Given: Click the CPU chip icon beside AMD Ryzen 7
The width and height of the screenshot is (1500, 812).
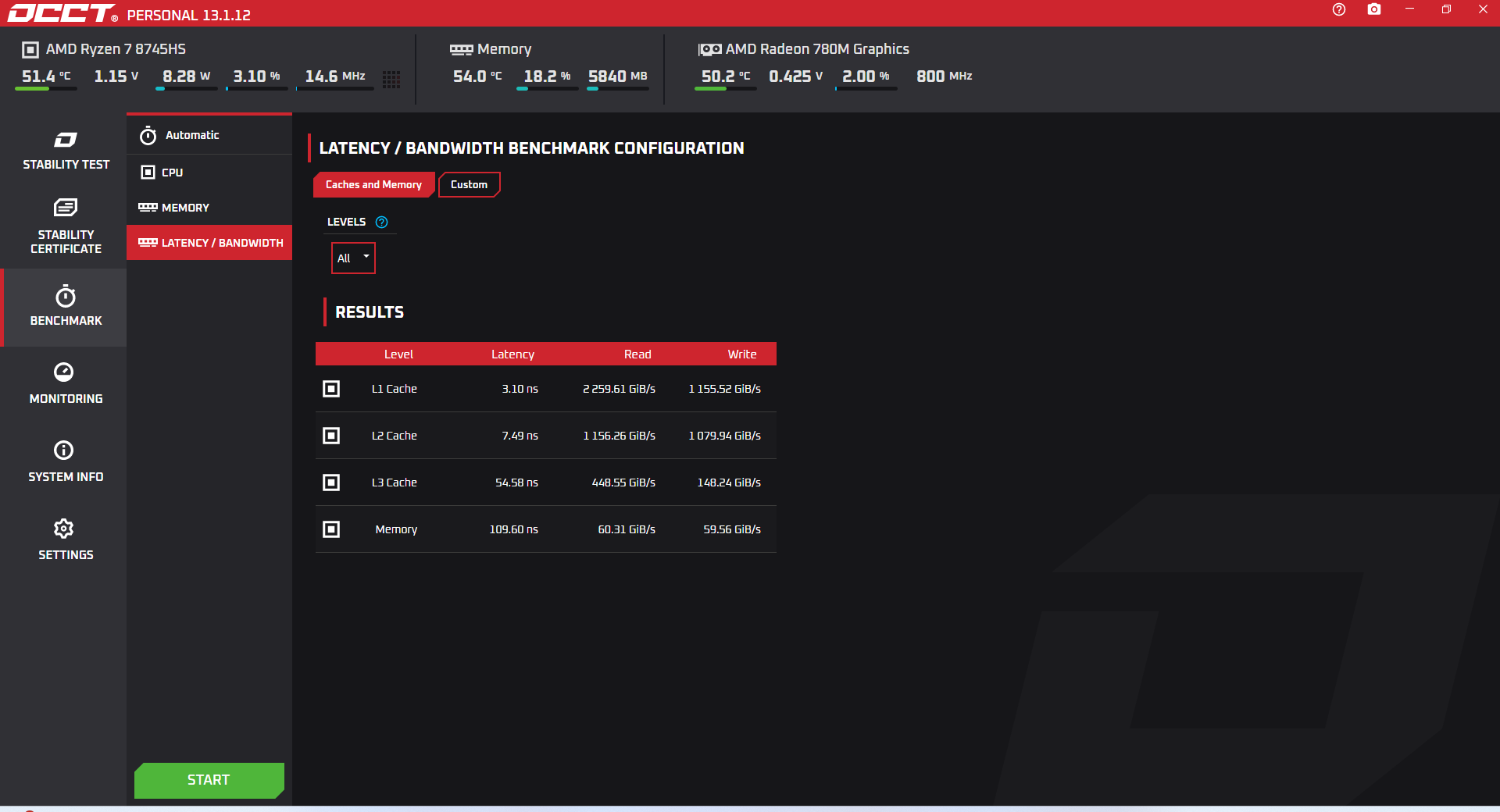Looking at the screenshot, I should point(30,50).
